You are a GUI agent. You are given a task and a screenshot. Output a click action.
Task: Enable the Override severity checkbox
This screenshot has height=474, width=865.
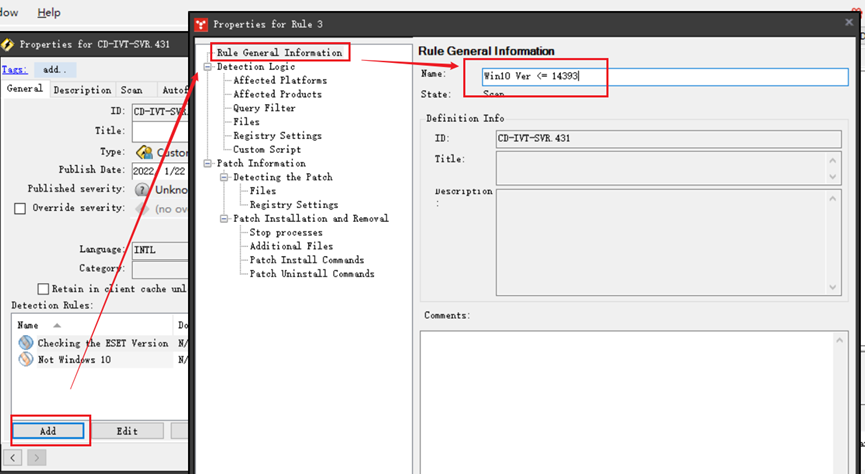click(20, 209)
